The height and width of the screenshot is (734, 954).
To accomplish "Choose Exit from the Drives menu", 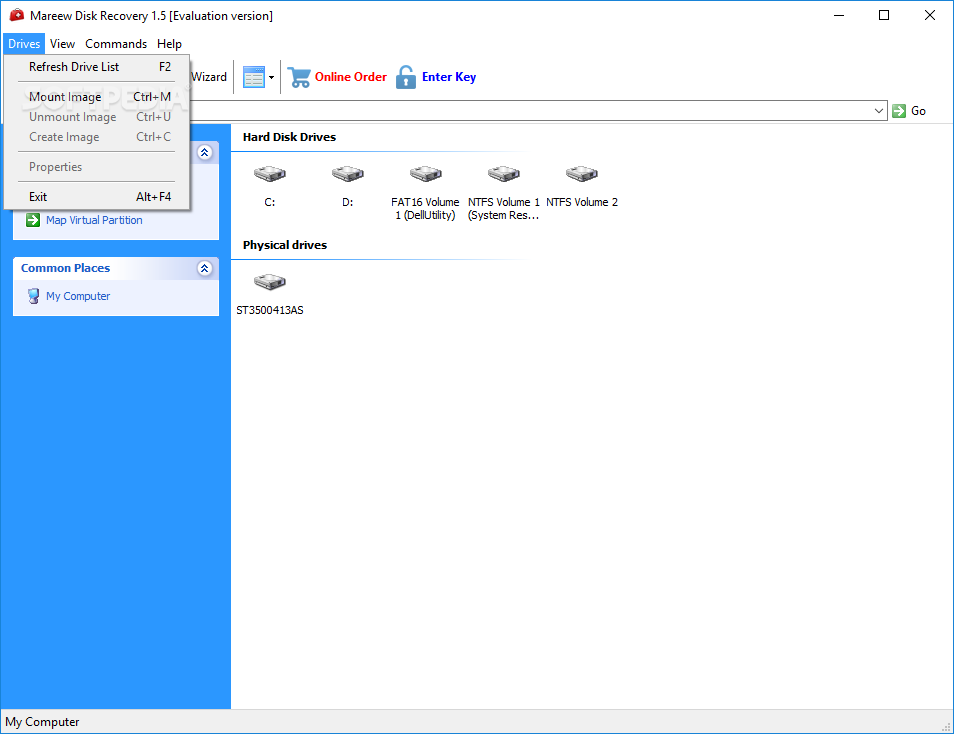I will 97,197.
